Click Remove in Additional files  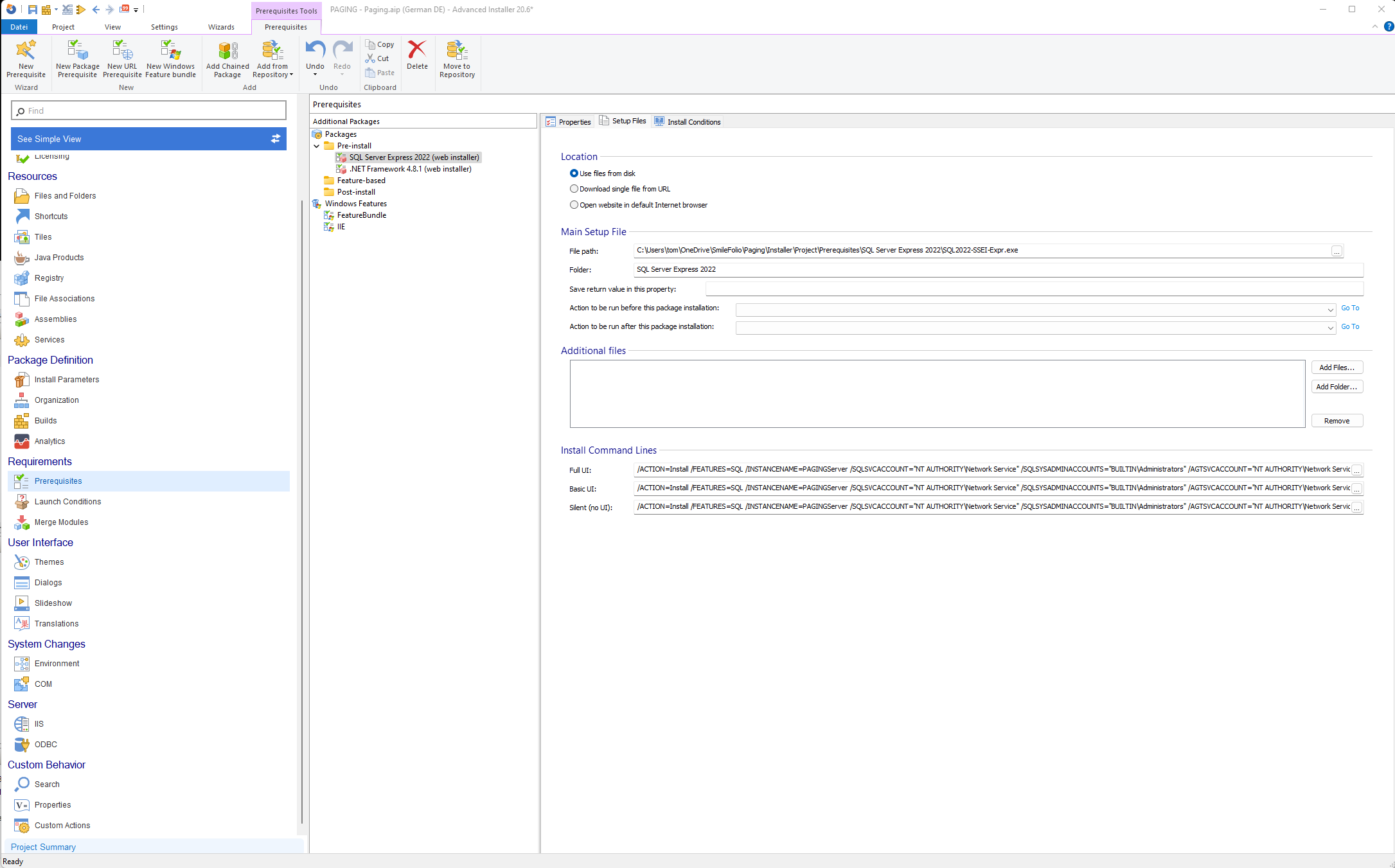1337,421
